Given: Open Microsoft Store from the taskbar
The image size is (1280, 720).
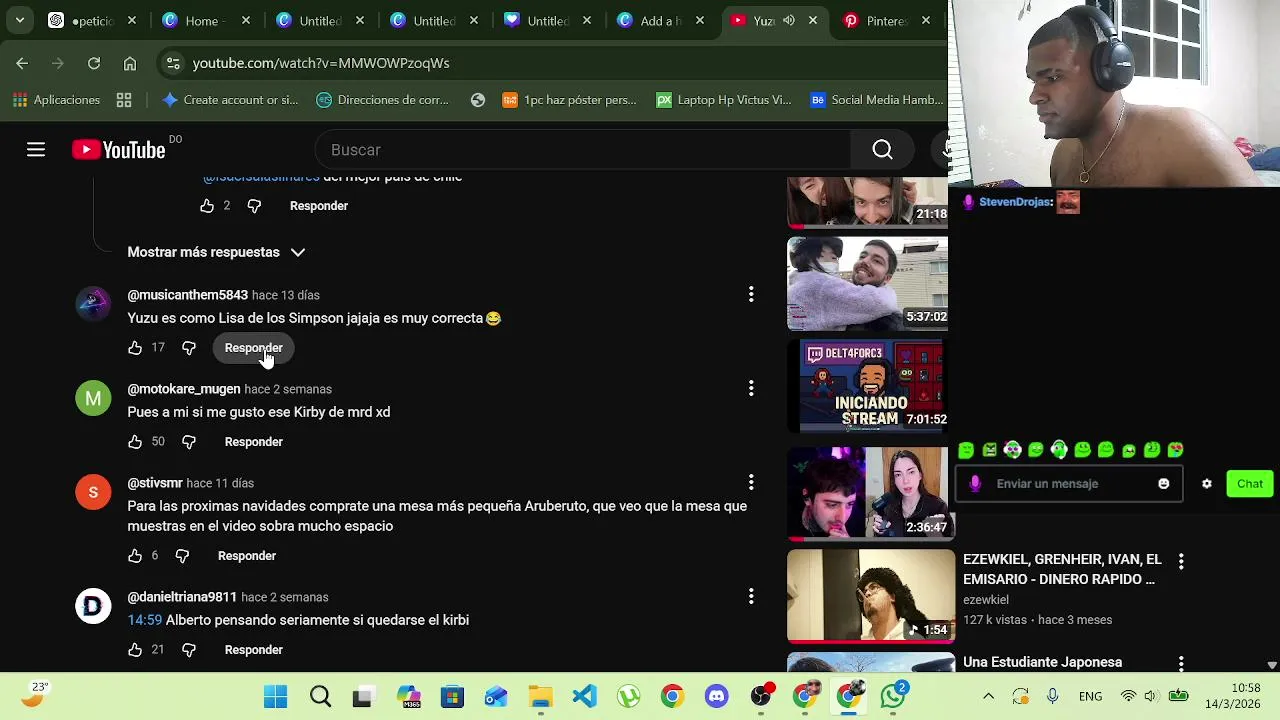Looking at the screenshot, I should tap(452, 696).
